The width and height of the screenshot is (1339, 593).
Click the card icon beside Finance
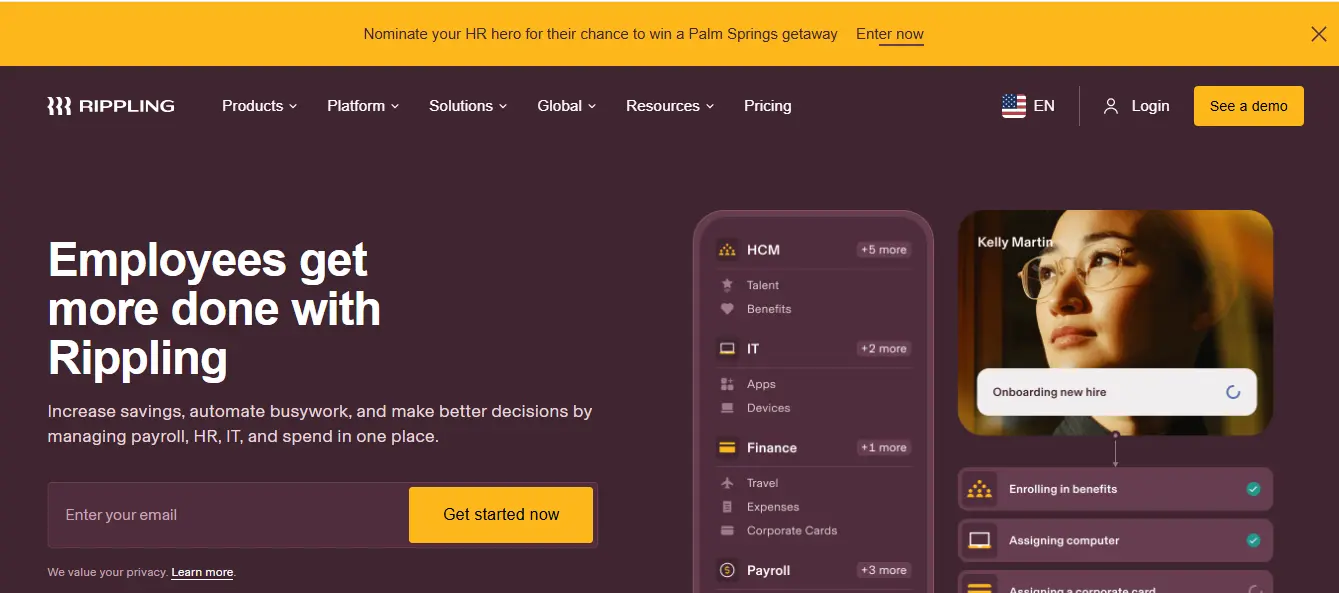[727, 448]
